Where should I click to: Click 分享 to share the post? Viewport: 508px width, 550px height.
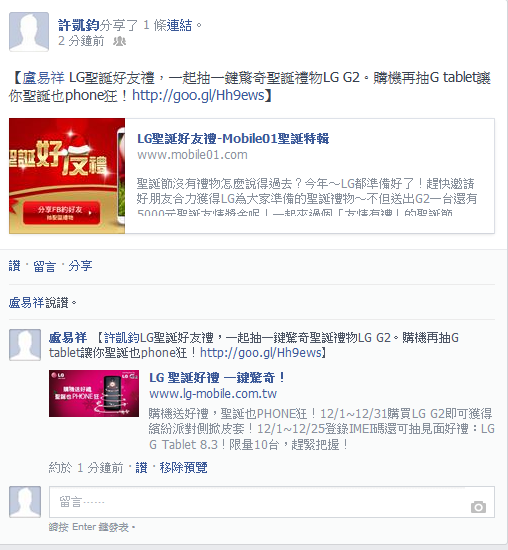[x=80, y=266]
